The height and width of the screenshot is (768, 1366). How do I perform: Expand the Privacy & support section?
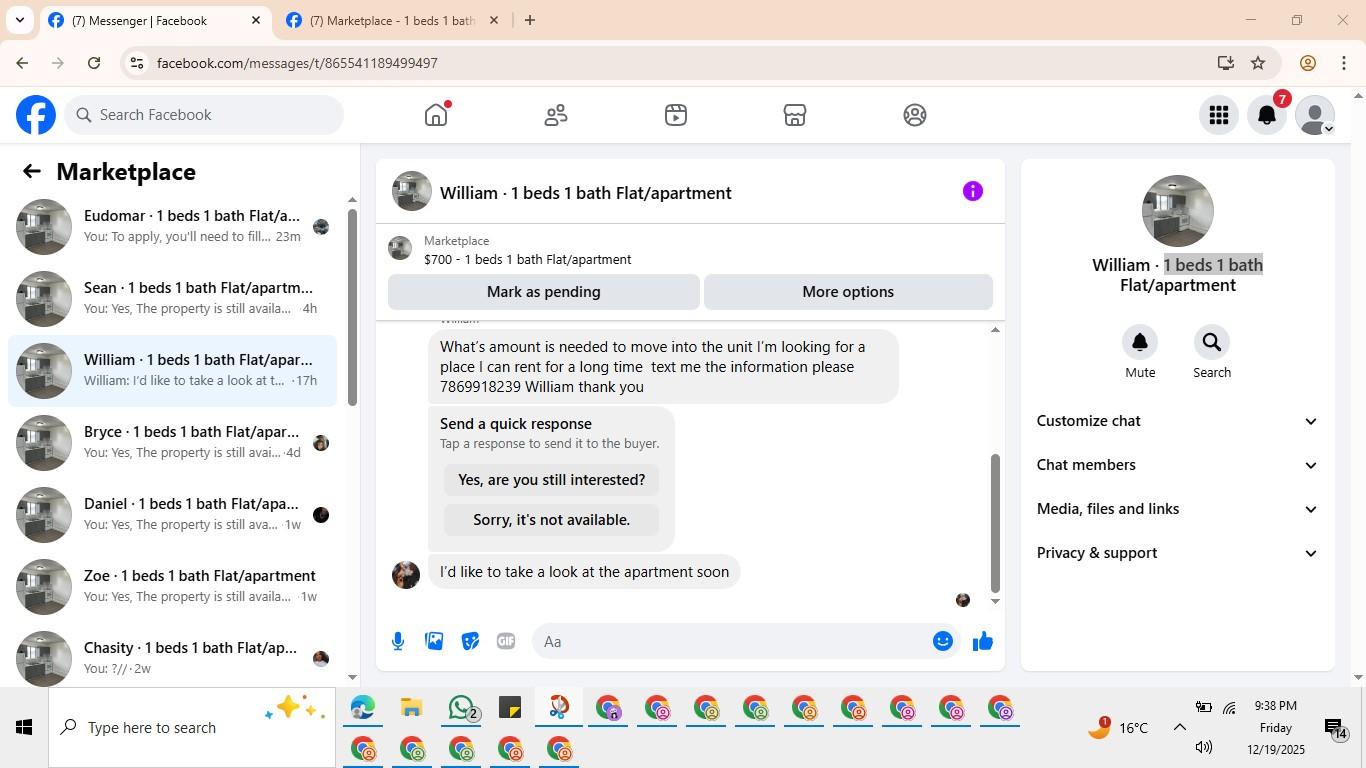1178,553
